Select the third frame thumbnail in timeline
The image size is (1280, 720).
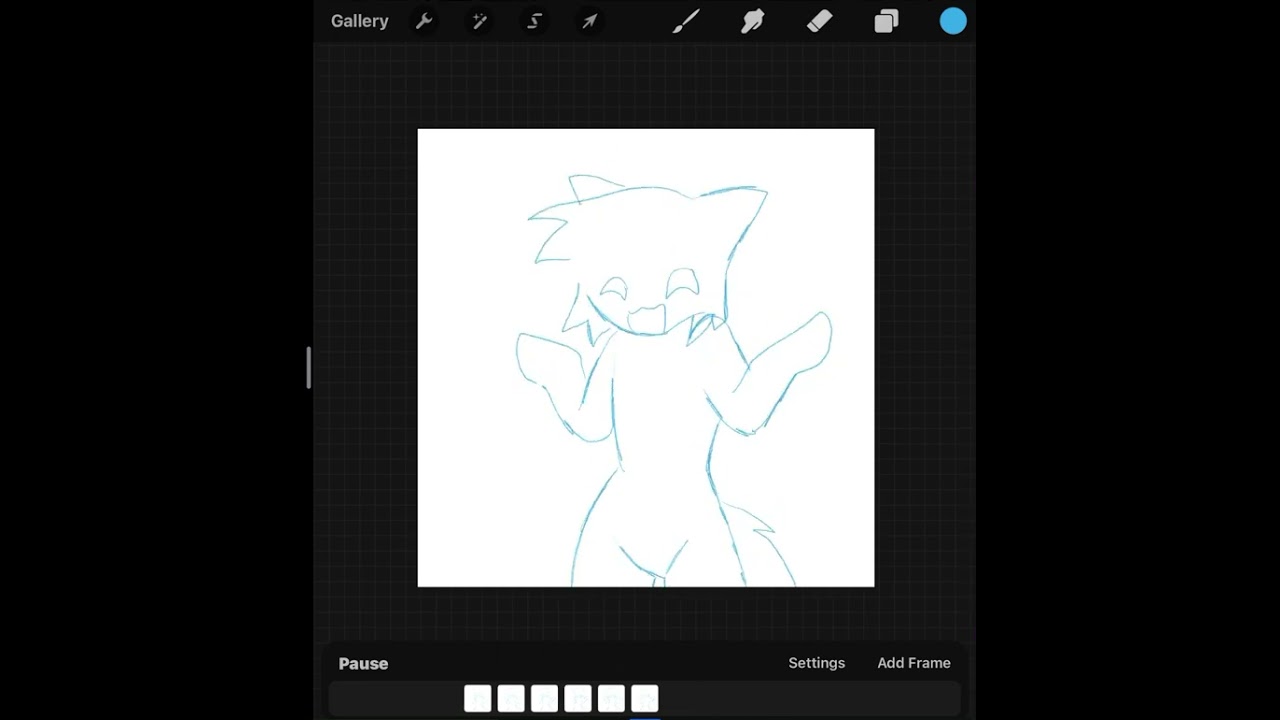[544, 698]
